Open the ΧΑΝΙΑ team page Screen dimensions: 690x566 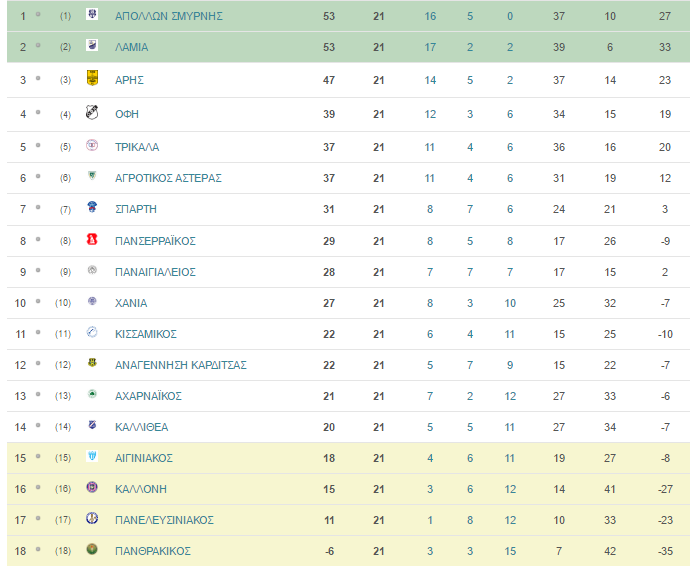click(x=131, y=303)
